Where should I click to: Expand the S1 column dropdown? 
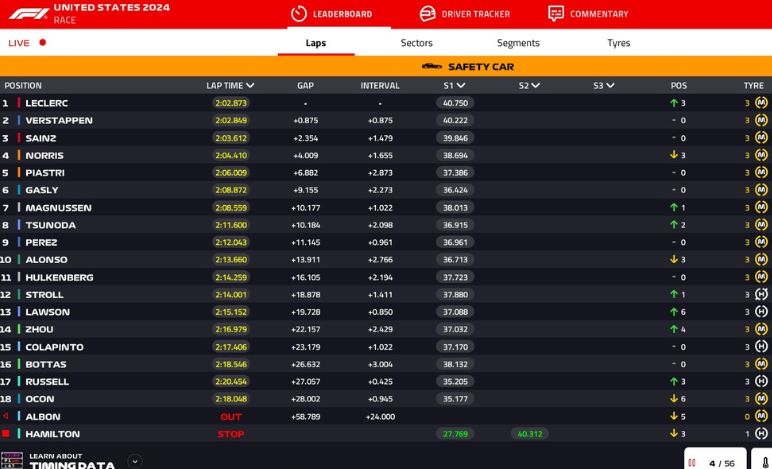click(x=461, y=86)
